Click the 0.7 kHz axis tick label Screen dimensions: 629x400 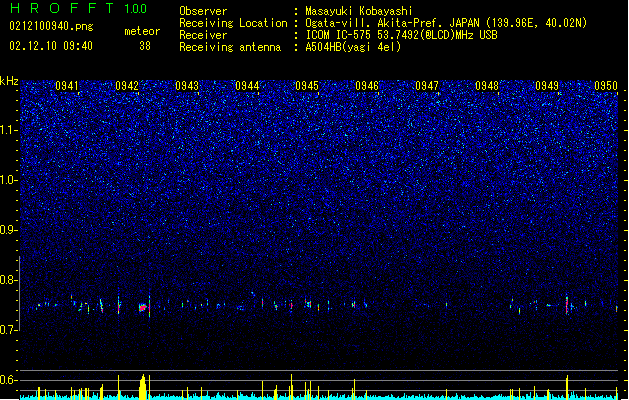(8, 330)
